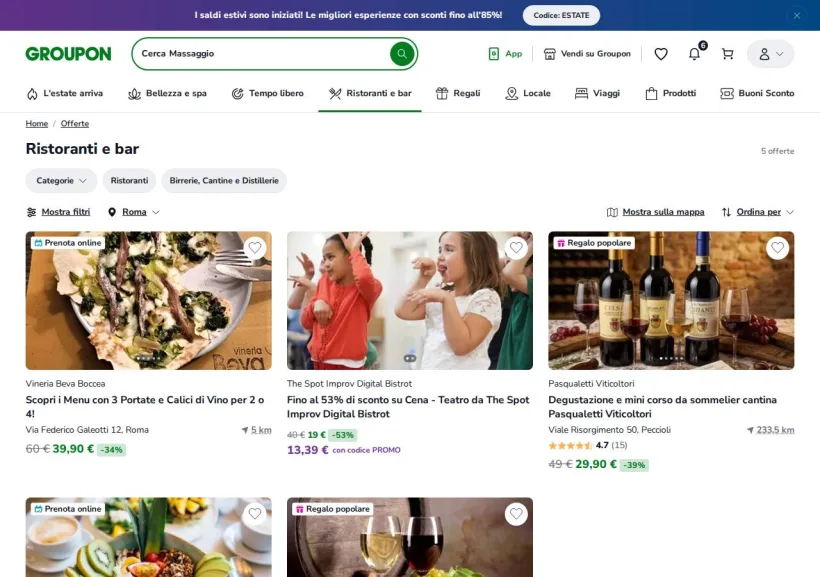Image resolution: width=820 pixels, height=577 pixels.
Task: Click the map icon beside Mostra sulla mappa
Action: click(x=612, y=212)
